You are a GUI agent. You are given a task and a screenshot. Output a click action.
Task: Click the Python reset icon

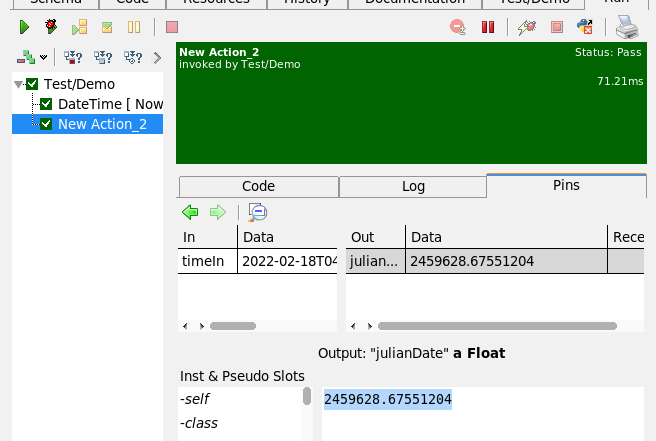click(584, 27)
